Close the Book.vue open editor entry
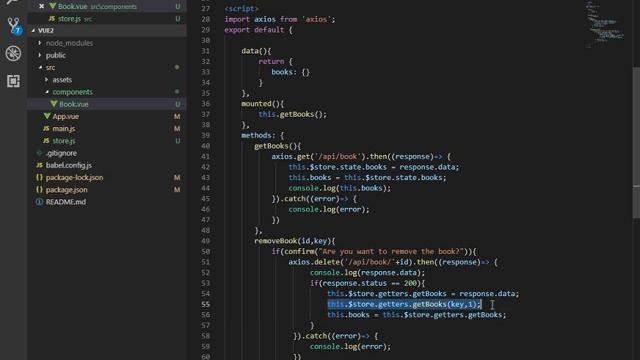This screenshot has height=360, width=640. coord(41,6)
